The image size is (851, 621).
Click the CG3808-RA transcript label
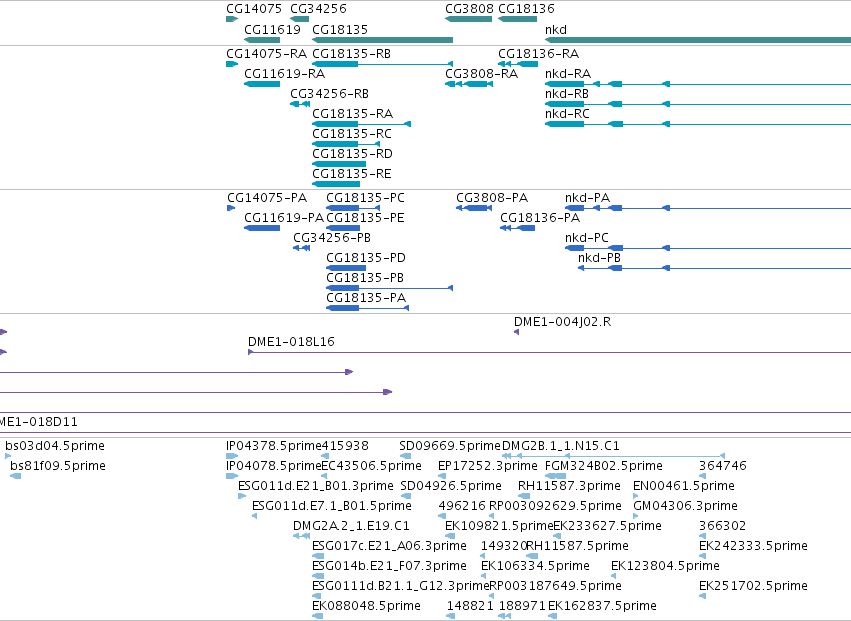tap(481, 74)
